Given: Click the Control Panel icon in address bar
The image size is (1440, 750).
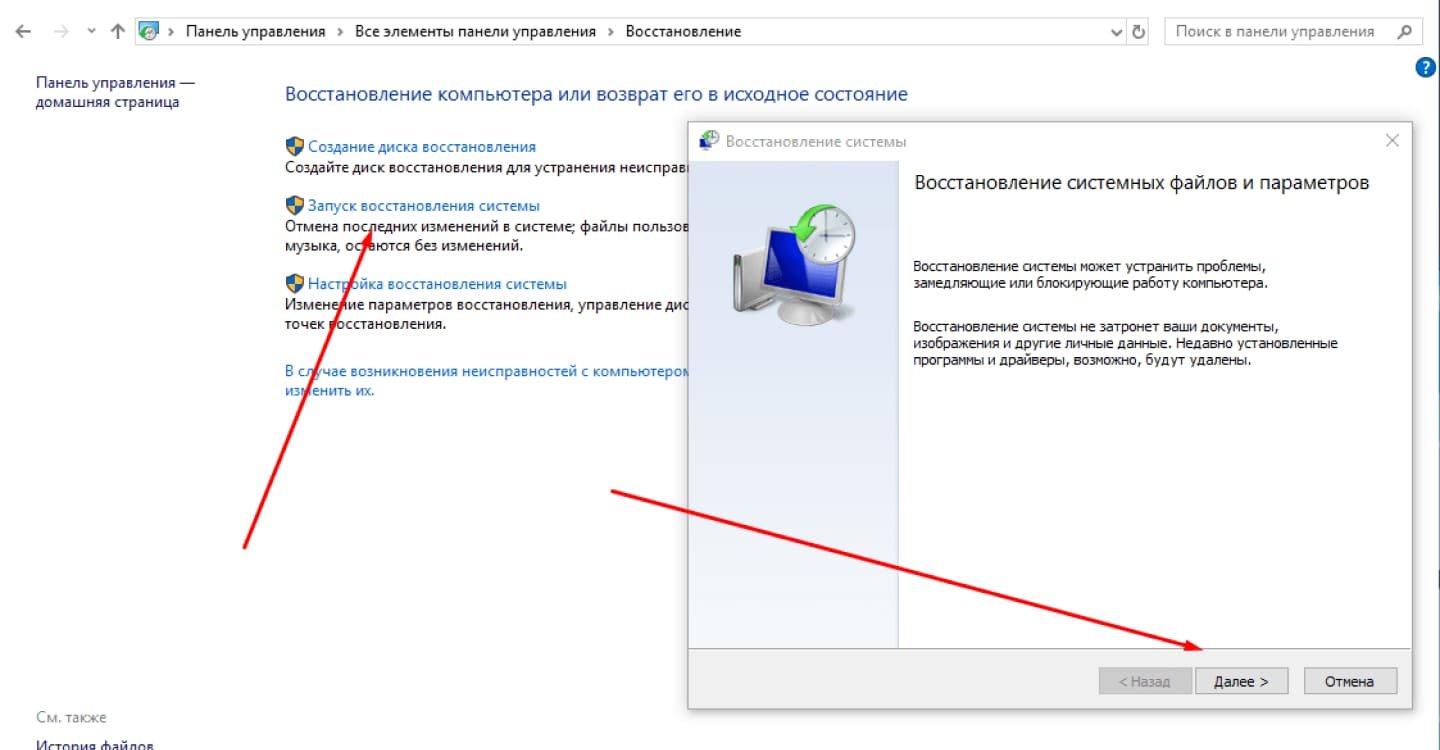Looking at the screenshot, I should pyautogui.click(x=148, y=31).
